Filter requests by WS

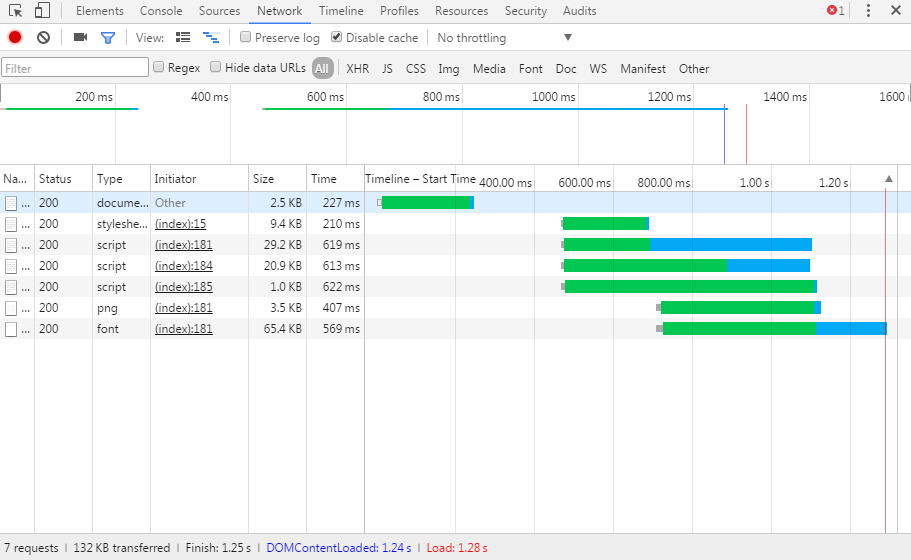pos(598,69)
